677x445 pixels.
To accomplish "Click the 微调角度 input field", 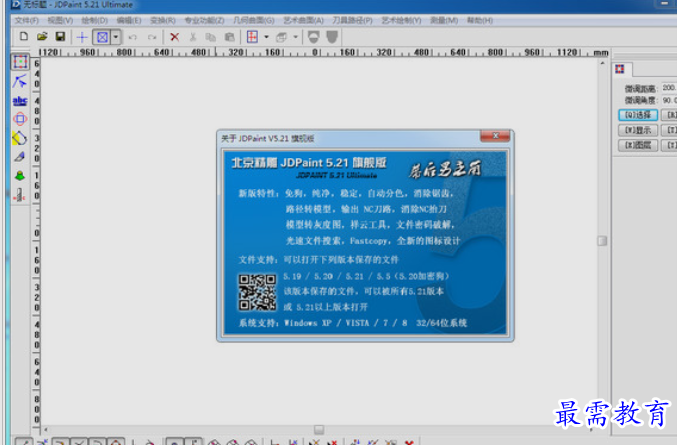I will click(x=669, y=100).
